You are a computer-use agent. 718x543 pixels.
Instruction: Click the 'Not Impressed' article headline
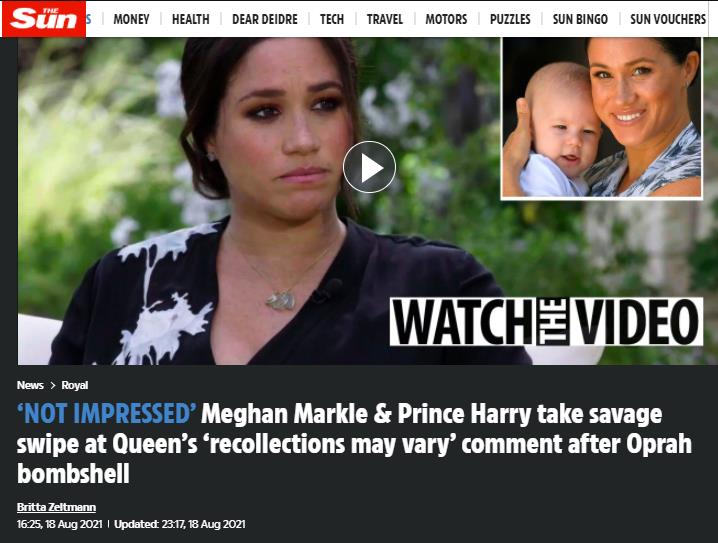coord(354,444)
